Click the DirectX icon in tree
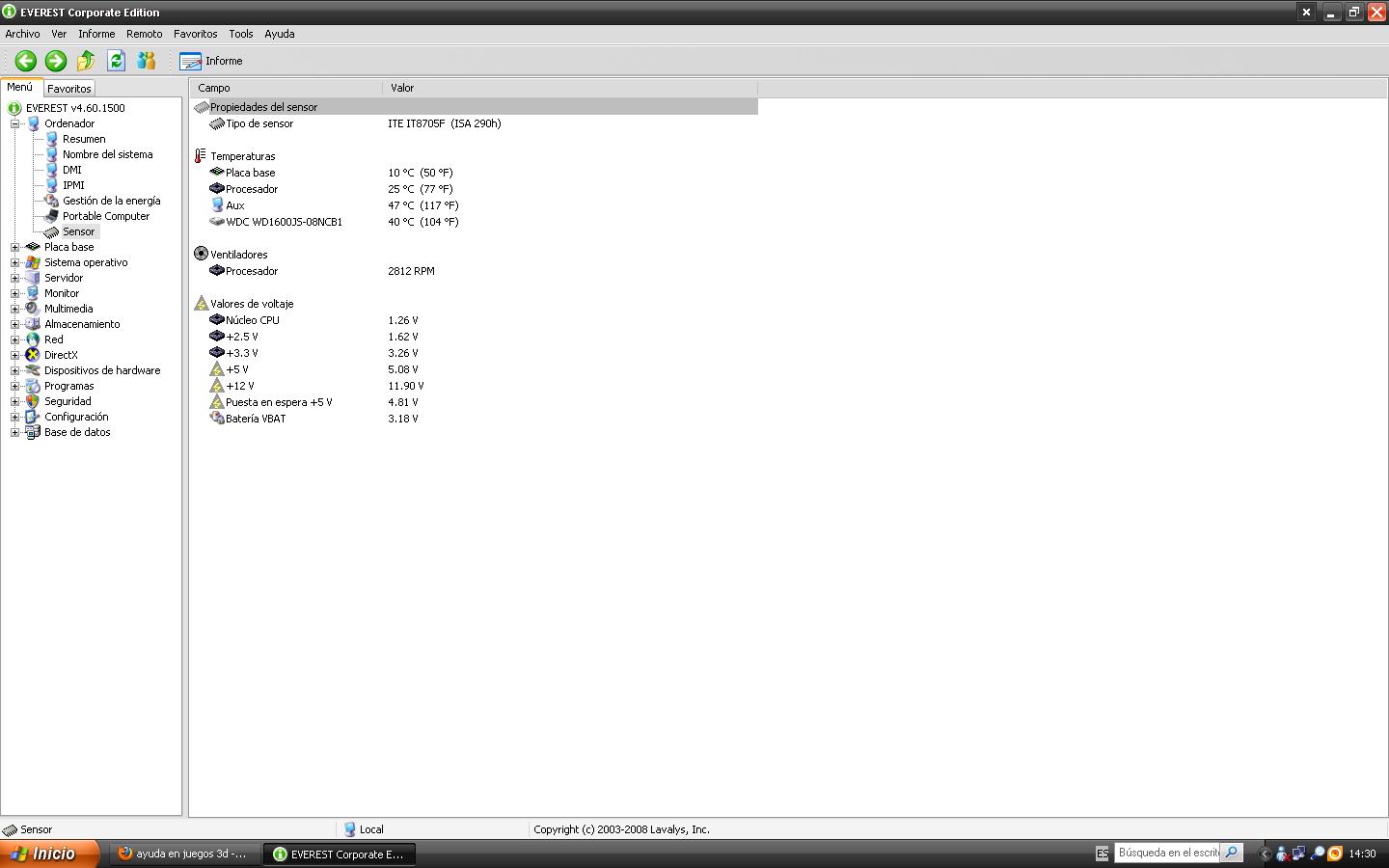 [33, 355]
